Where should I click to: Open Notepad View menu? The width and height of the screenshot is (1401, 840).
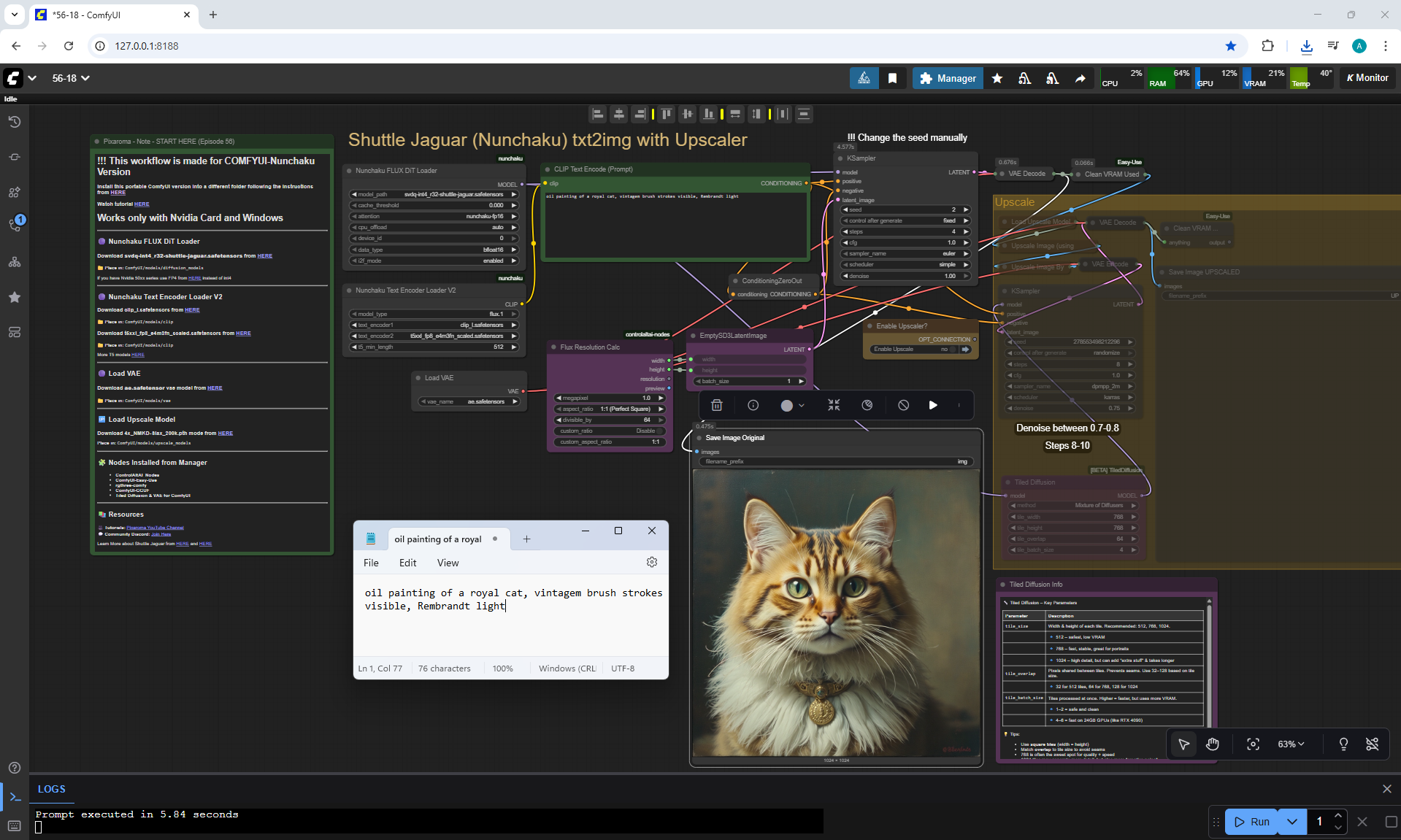448,563
